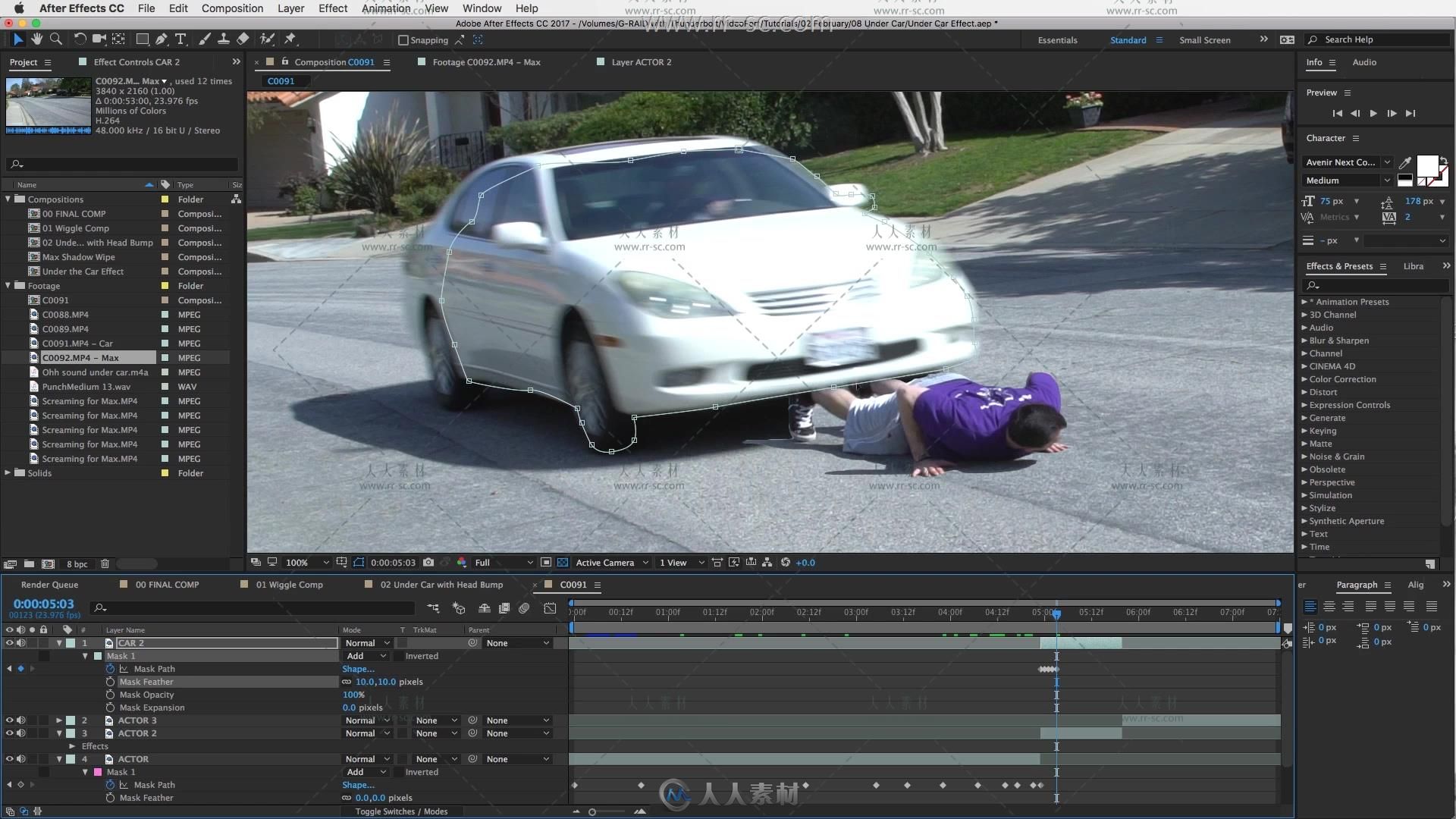
Task: Select the Puppet Pin tool
Action: click(x=290, y=39)
